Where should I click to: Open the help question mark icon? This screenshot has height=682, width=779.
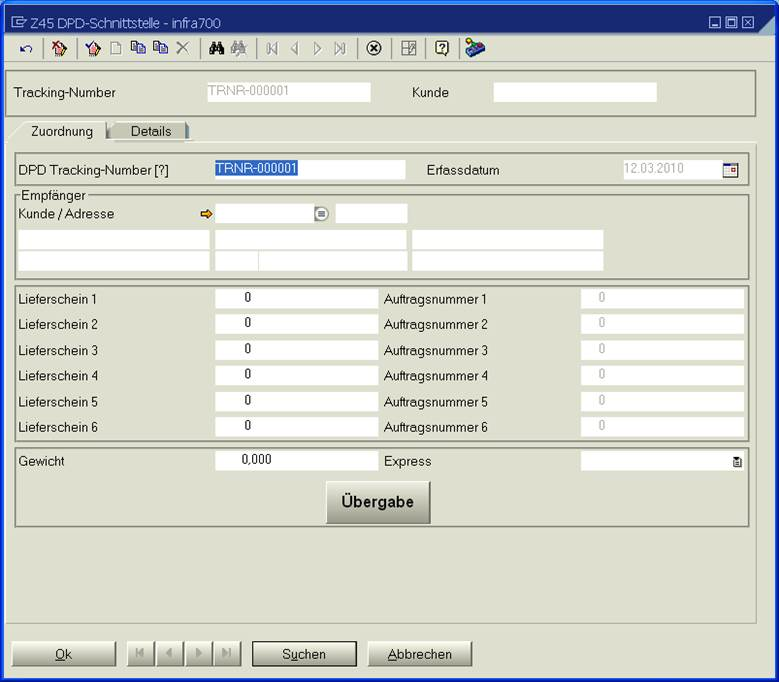click(442, 48)
